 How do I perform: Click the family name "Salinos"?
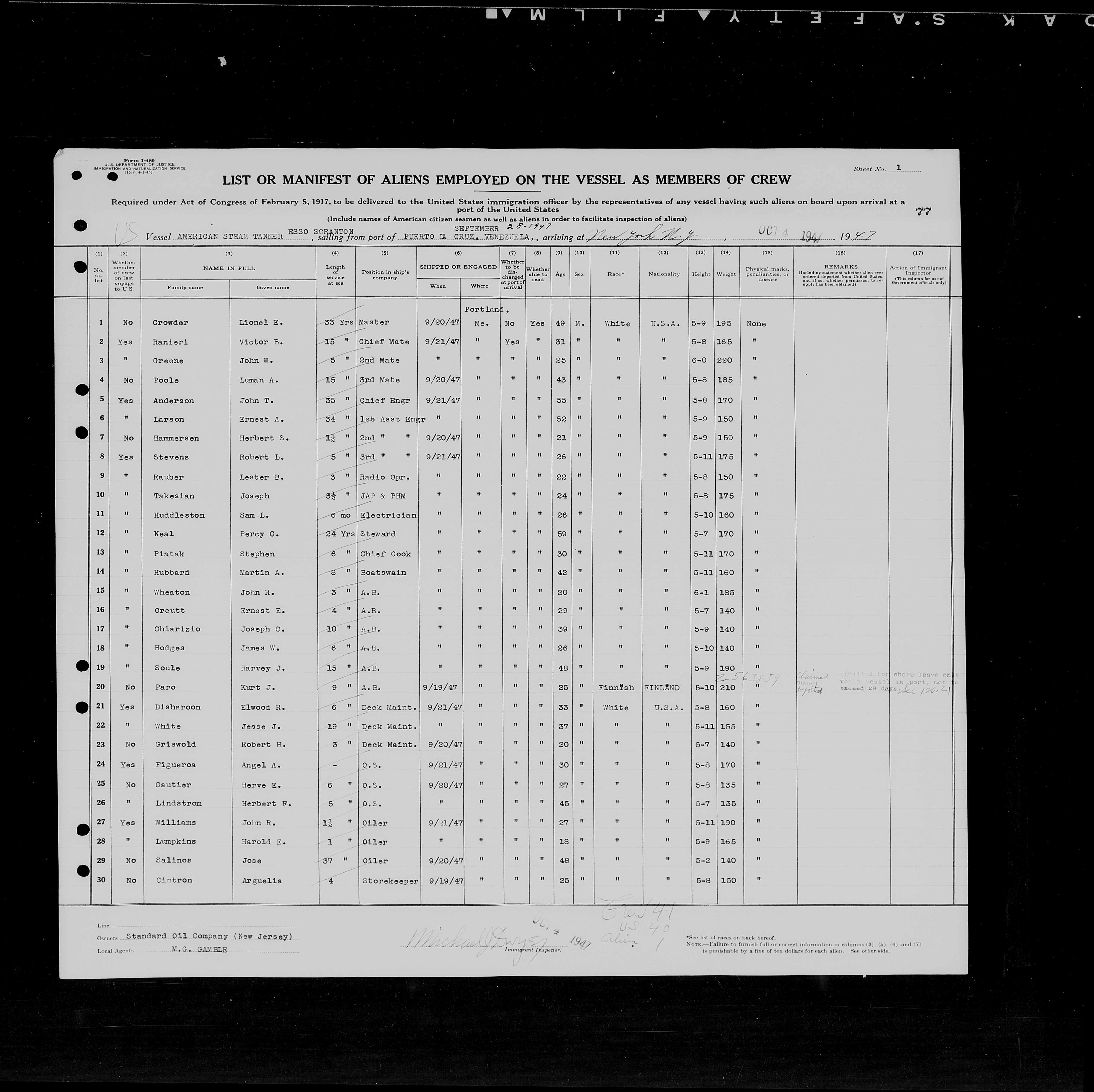tap(174, 860)
